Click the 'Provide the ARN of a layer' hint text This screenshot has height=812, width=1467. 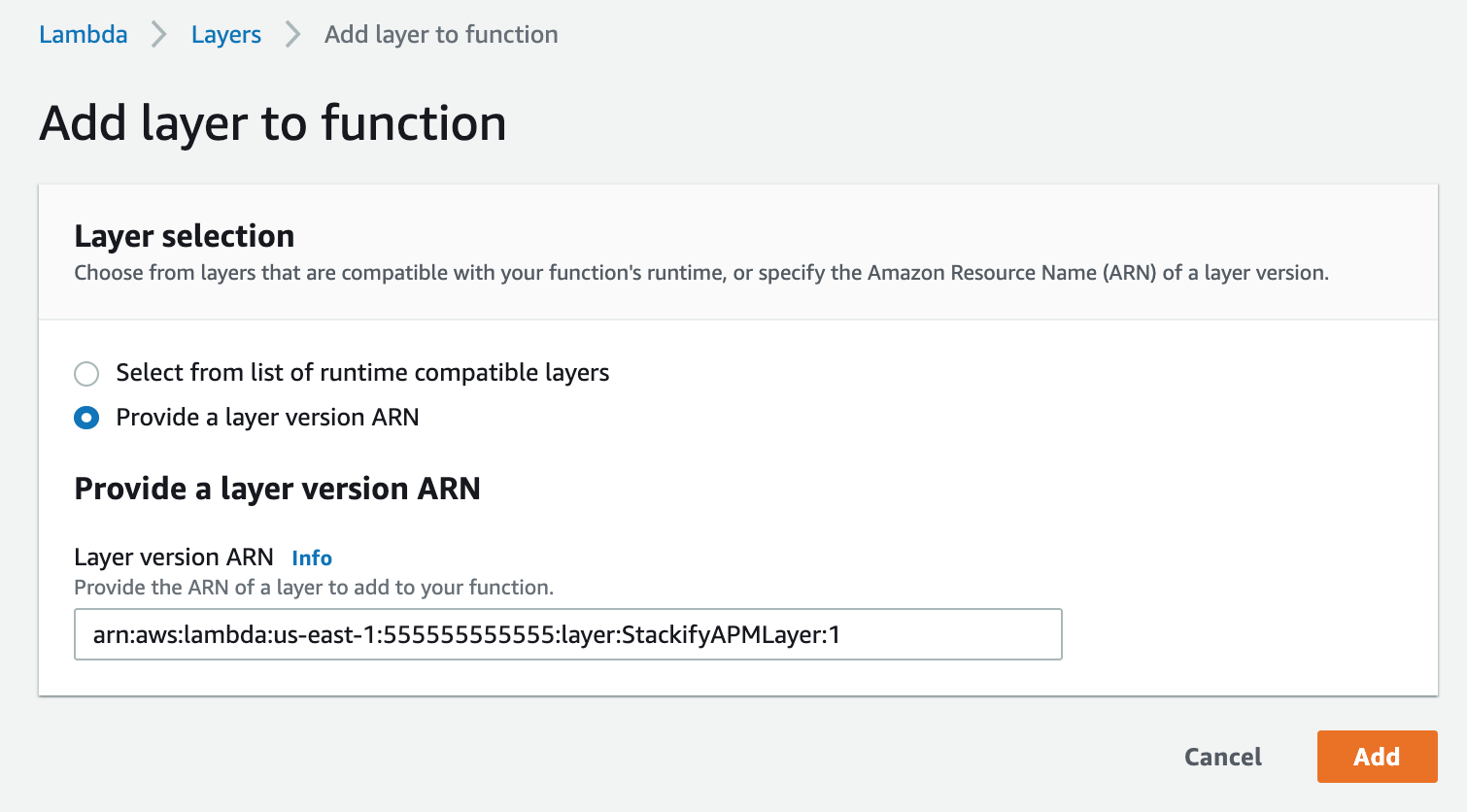tap(314, 588)
